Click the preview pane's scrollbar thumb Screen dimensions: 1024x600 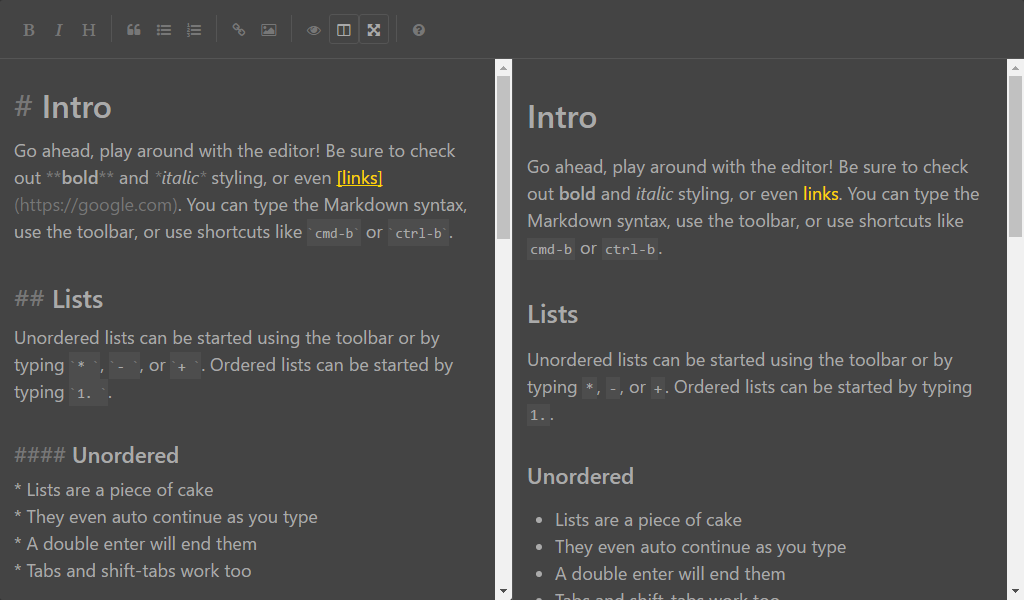click(x=1015, y=155)
